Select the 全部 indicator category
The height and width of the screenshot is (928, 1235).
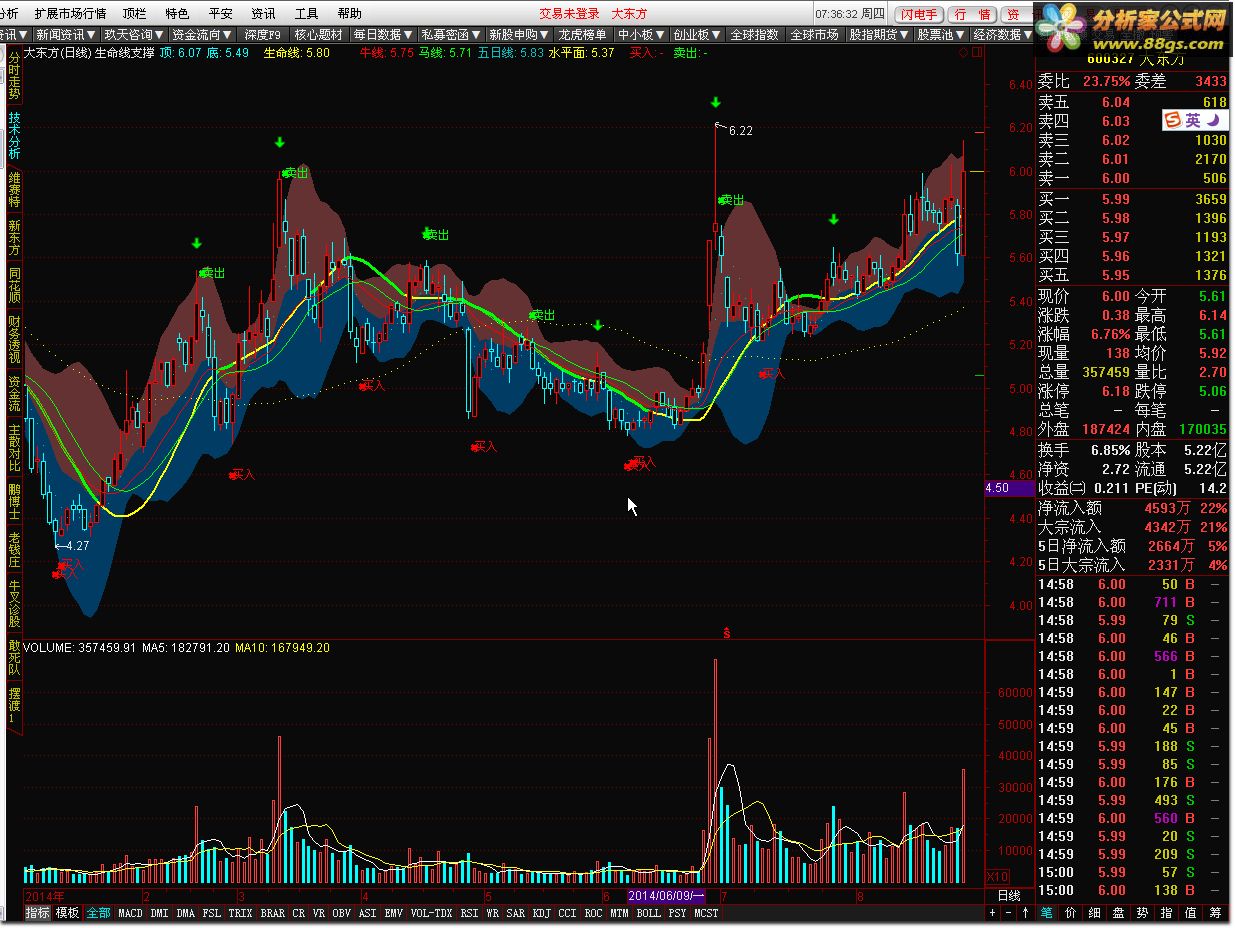tap(98, 913)
